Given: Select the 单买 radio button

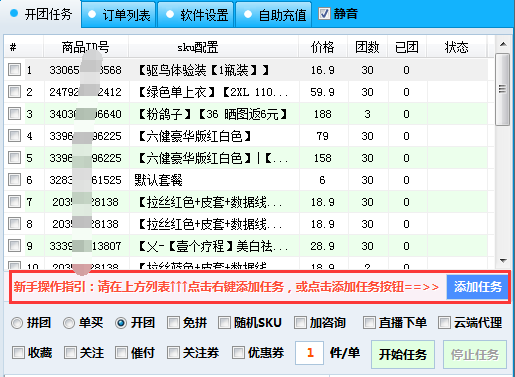Looking at the screenshot, I should coord(69,323).
